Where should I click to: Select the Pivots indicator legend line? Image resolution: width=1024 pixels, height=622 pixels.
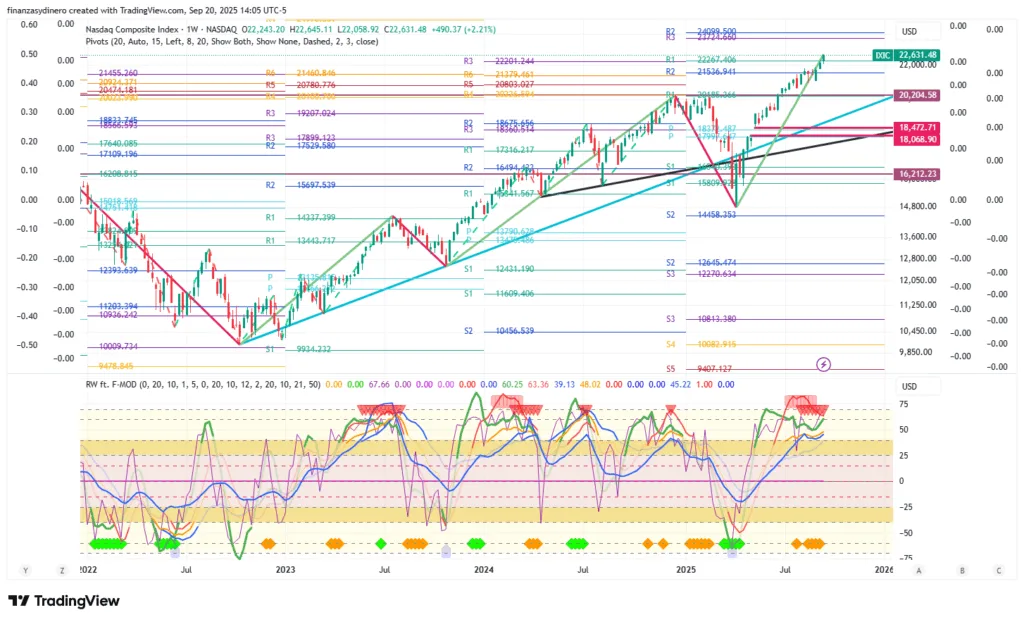[x=232, y=41]
